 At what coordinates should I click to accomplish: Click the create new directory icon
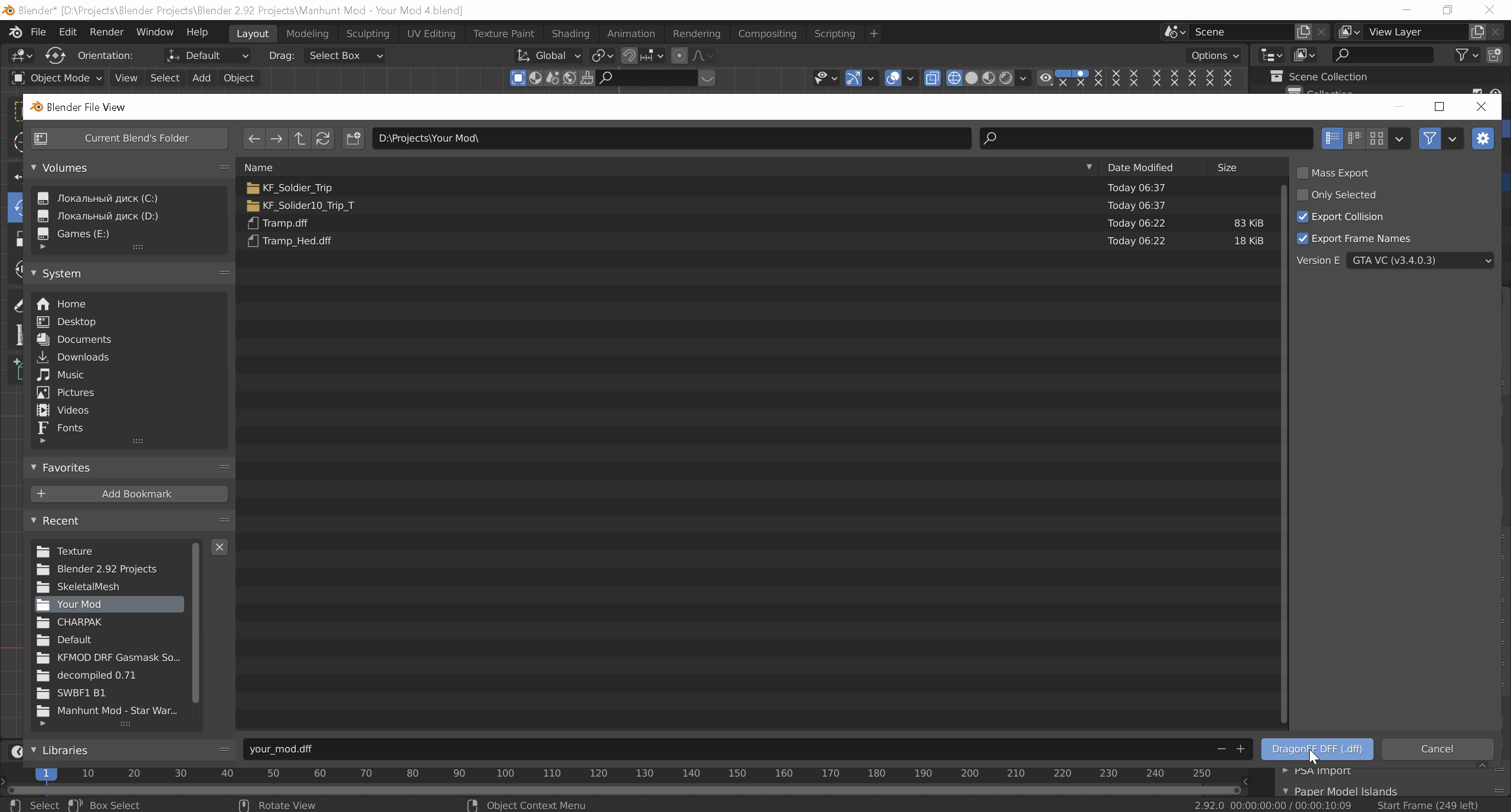(353, 139)
